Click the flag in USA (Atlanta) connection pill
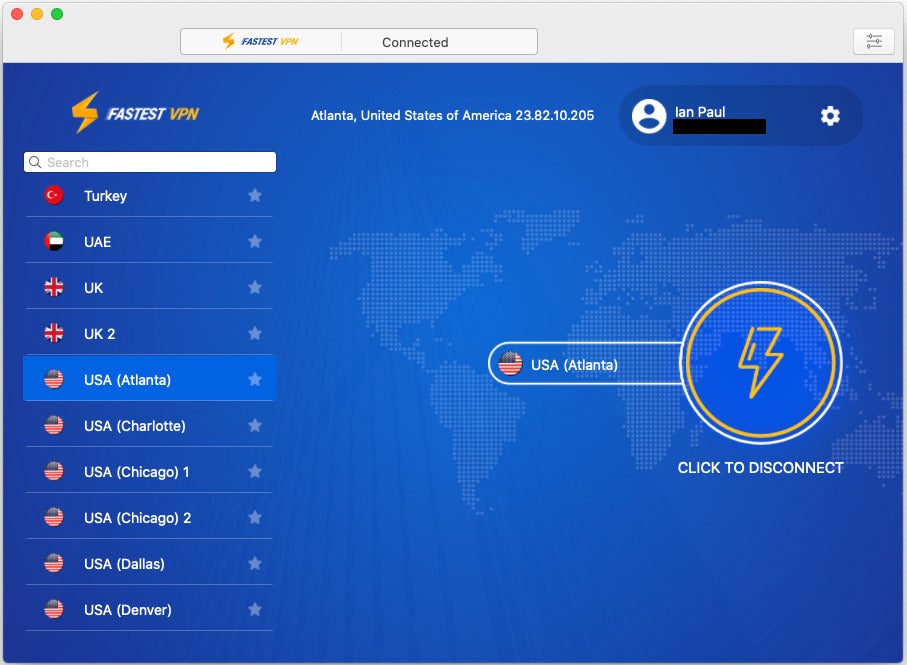Image resolution: width=907 pixels, height=665 pixels. click(510, 364)
